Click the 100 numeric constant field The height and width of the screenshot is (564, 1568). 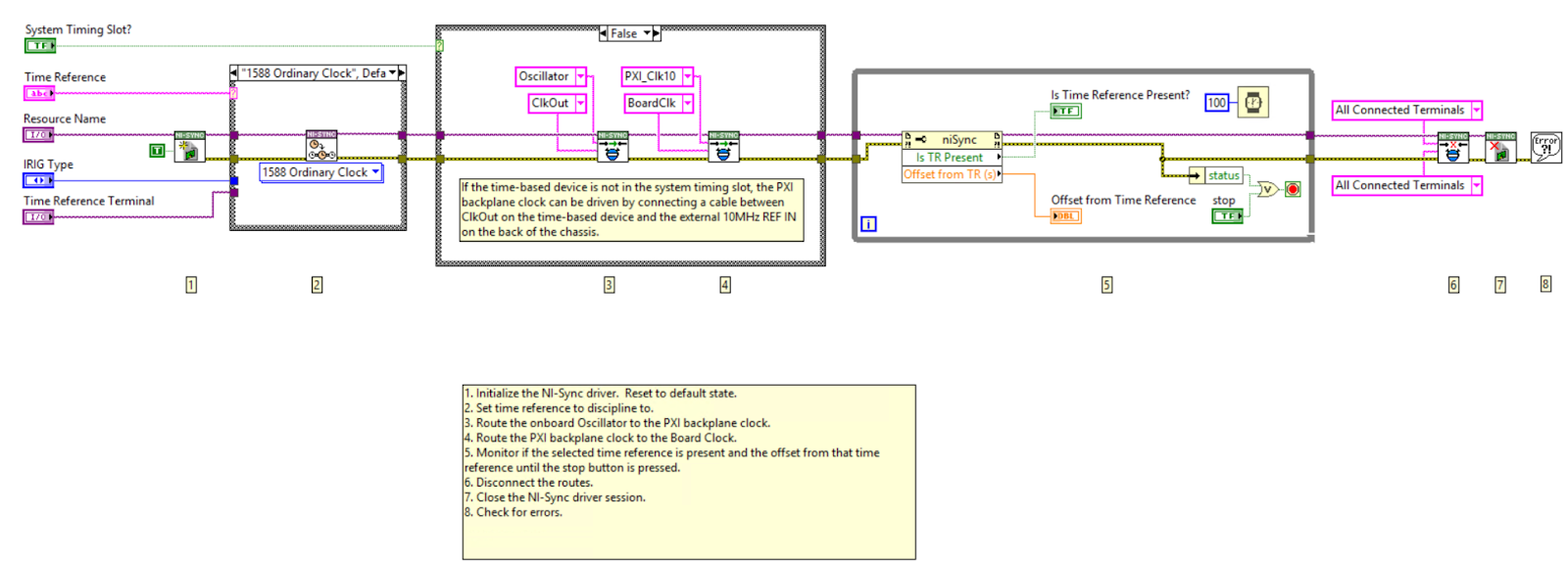point(1216,103)
